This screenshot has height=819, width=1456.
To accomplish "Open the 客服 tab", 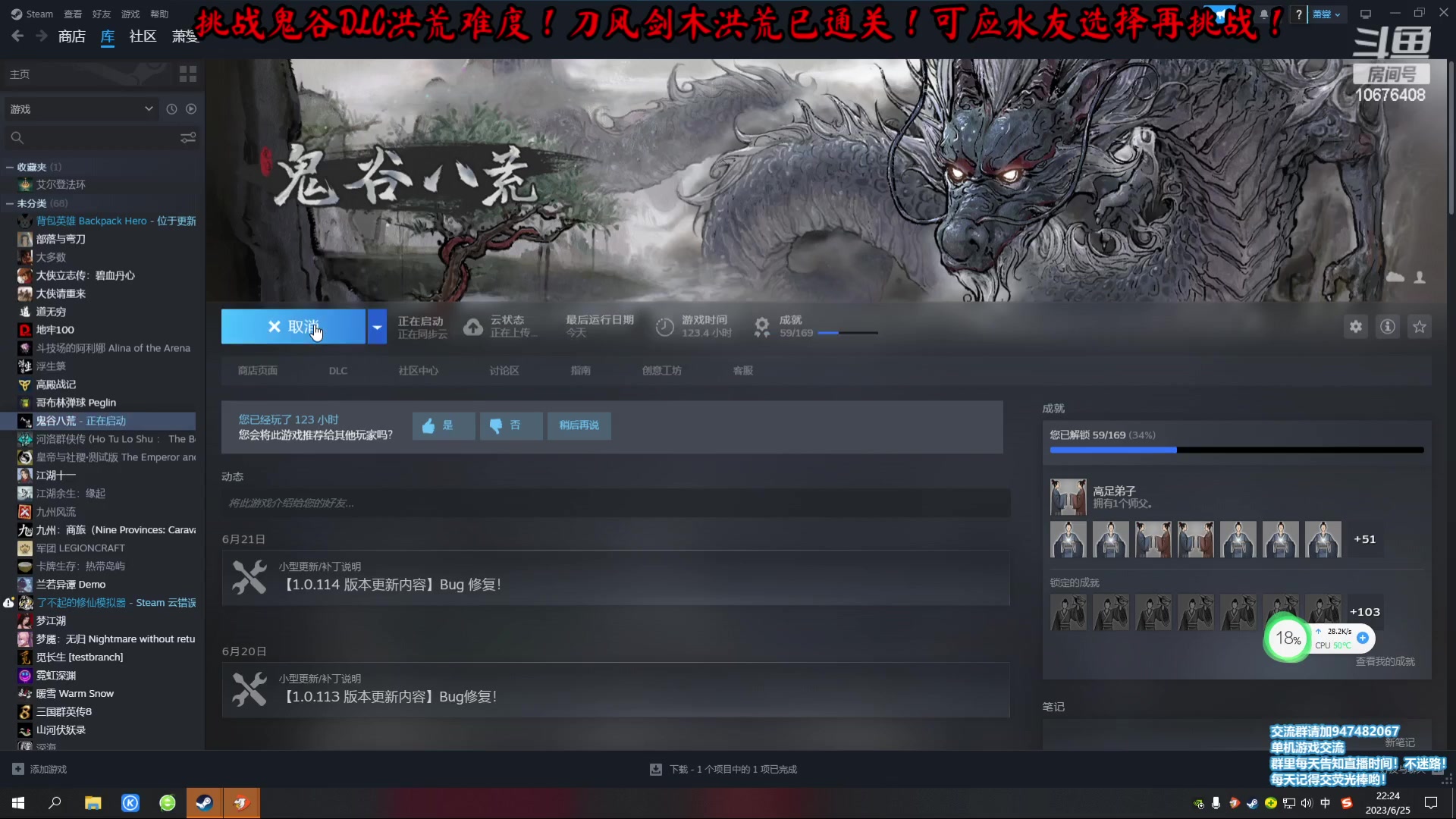I will click(743, 371).
